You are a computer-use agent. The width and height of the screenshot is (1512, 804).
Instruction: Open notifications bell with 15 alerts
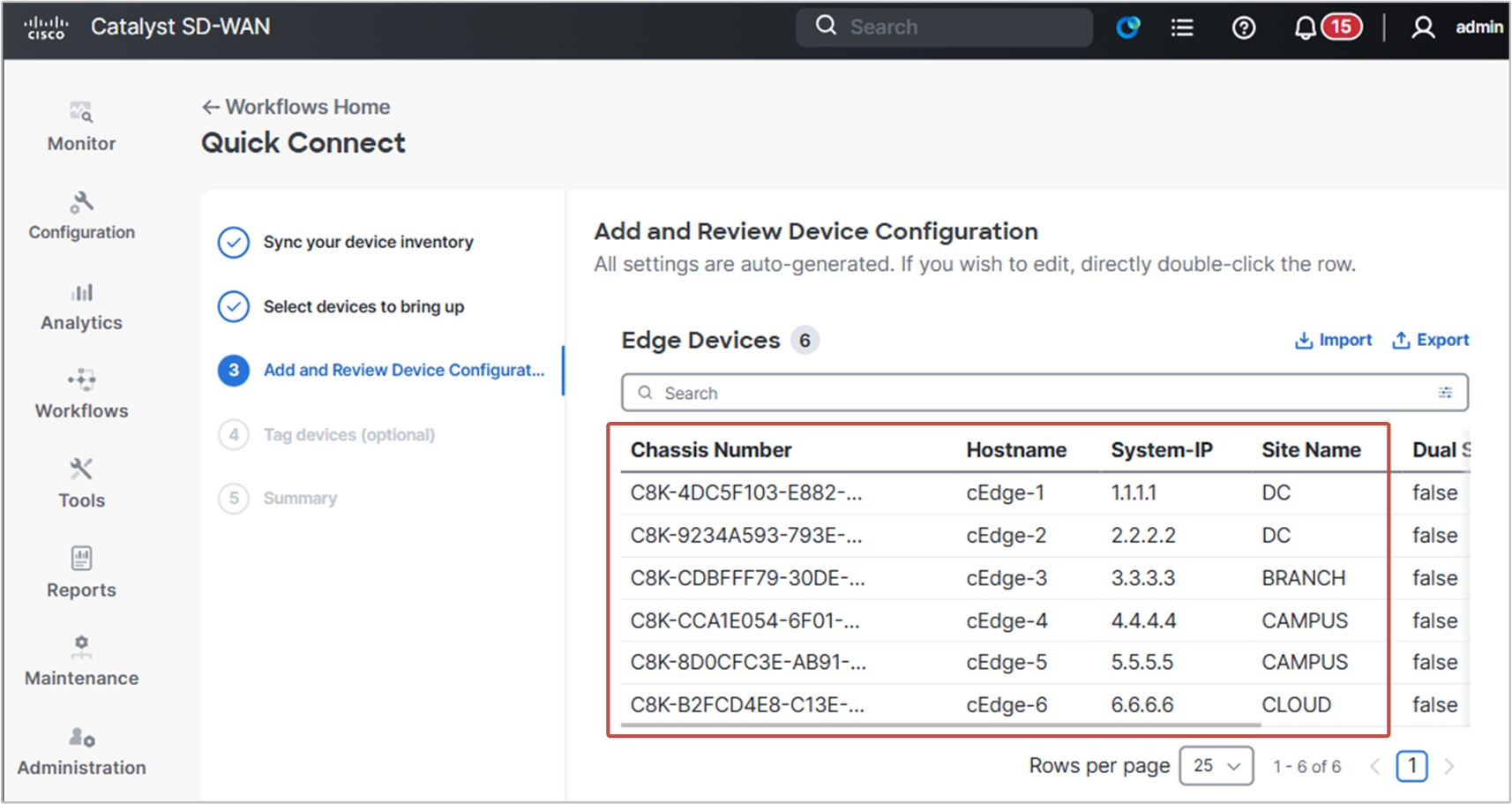coord(1326,27)
